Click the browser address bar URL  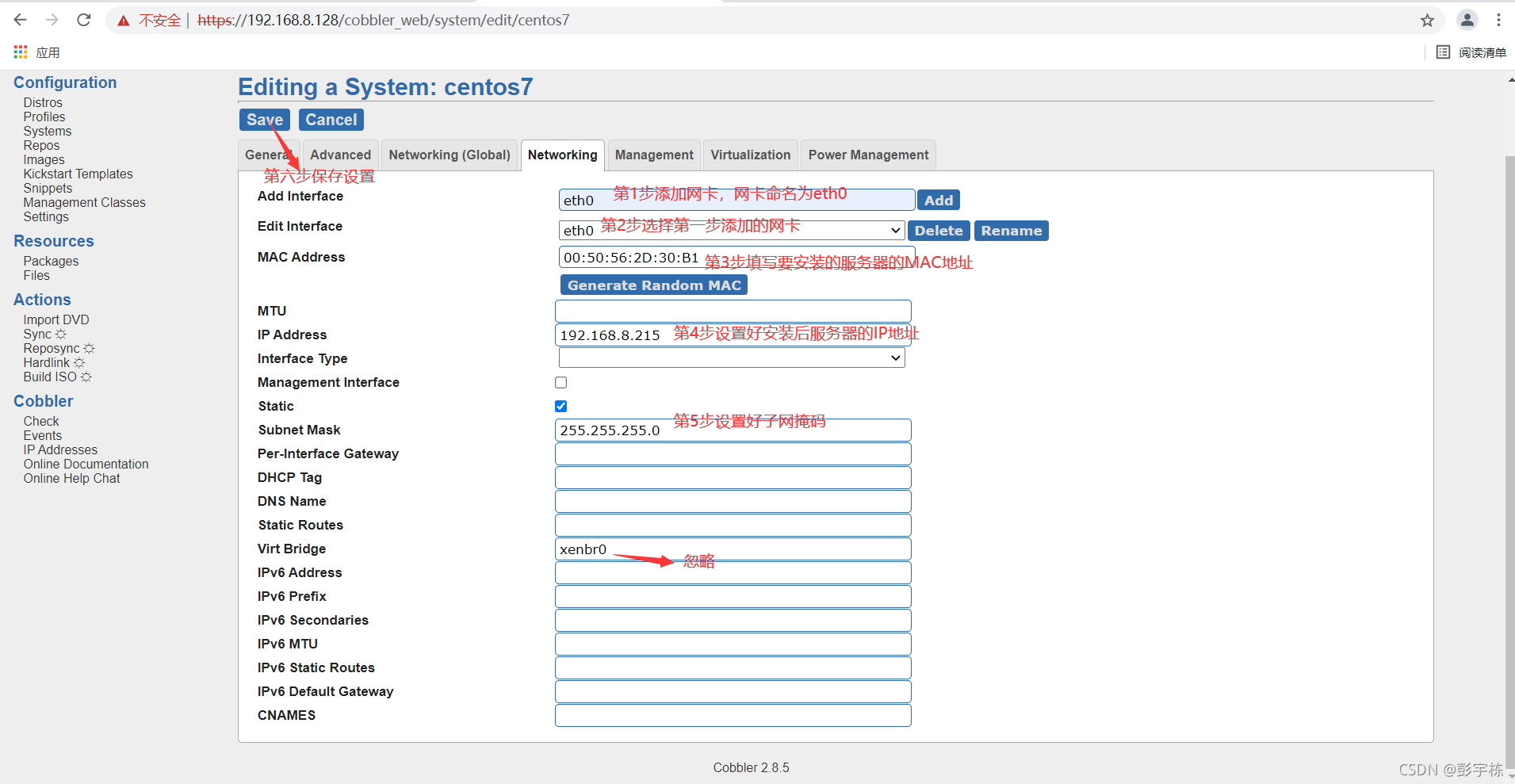pyautogui.click(x=384, y=21)
